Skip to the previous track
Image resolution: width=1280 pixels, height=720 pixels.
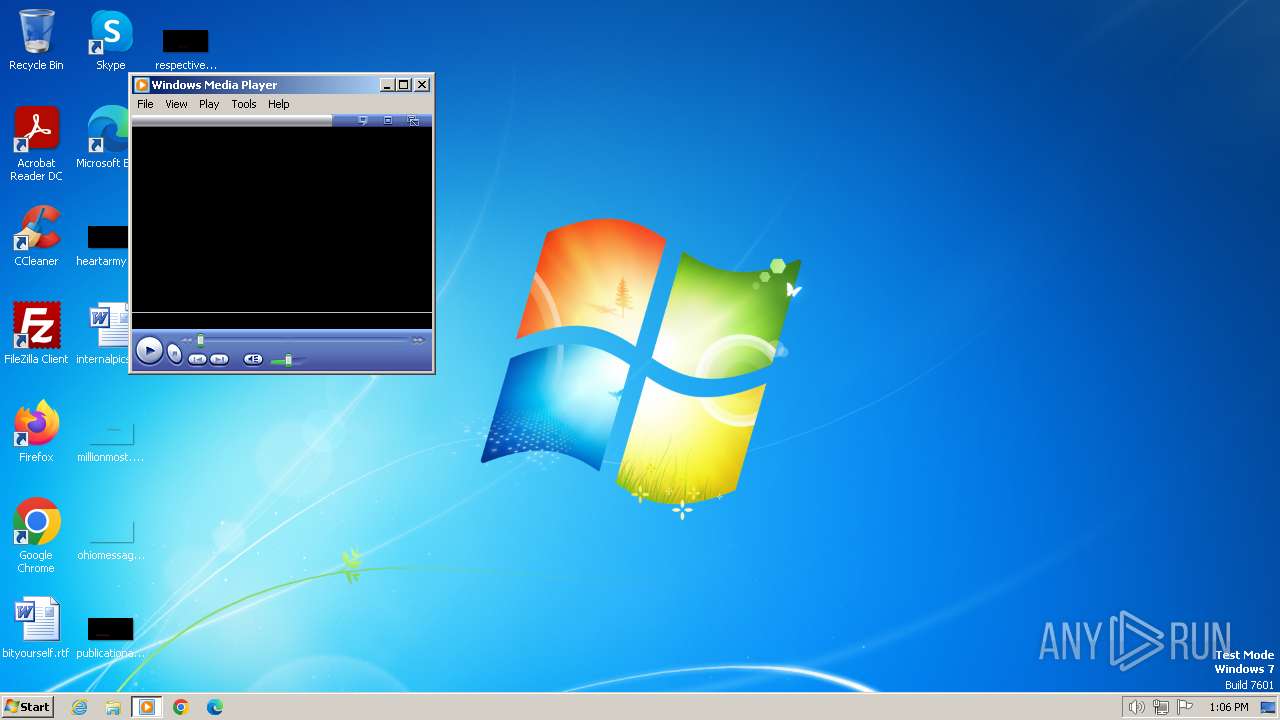[x=198, y=359]
